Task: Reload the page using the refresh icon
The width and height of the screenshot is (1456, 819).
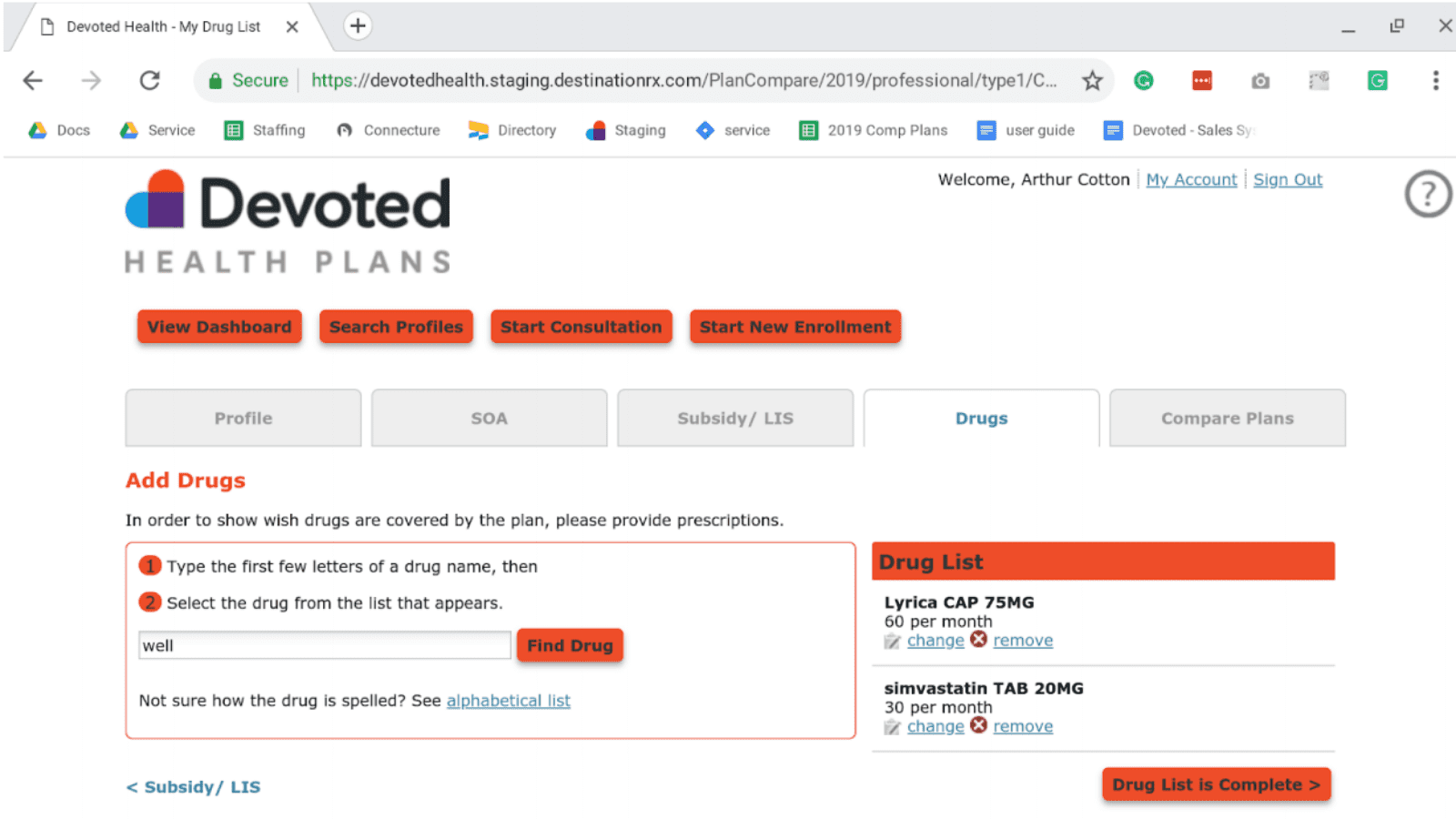Action: click(x=150, y=81)
